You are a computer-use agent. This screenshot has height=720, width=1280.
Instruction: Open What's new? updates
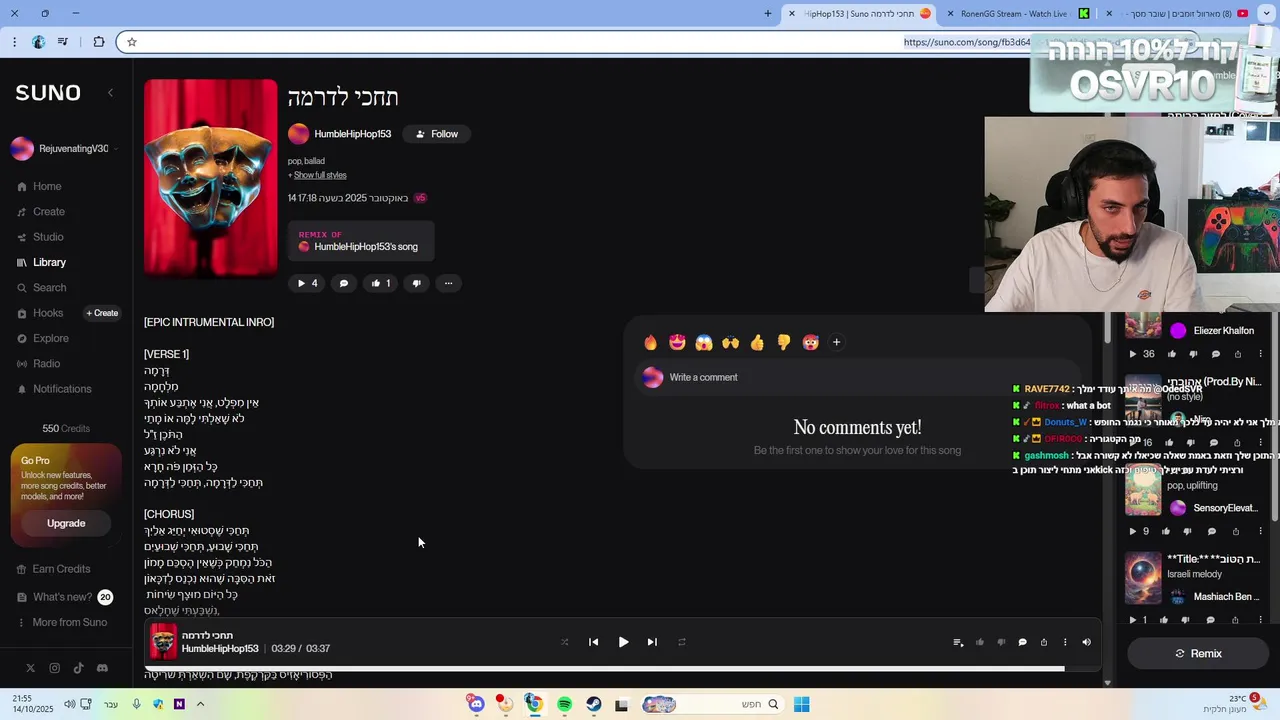tap(64, 597)
